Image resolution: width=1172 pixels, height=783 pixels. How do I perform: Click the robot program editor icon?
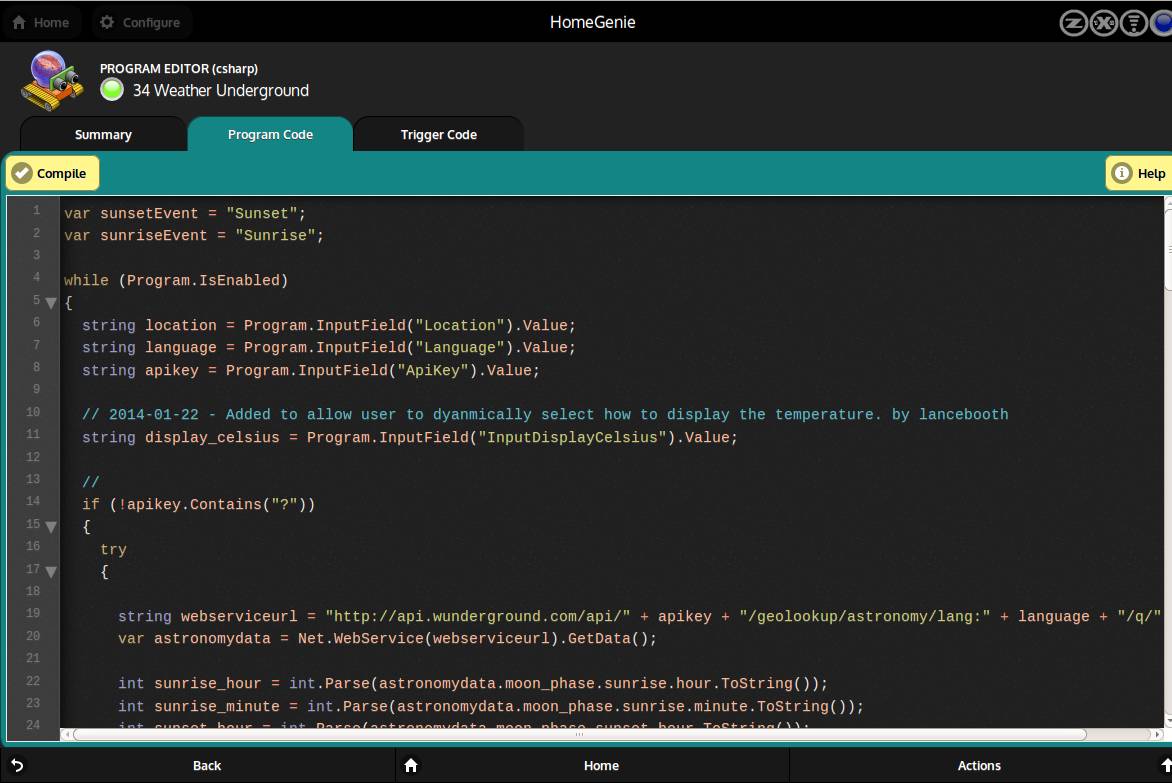coord(52,81)
